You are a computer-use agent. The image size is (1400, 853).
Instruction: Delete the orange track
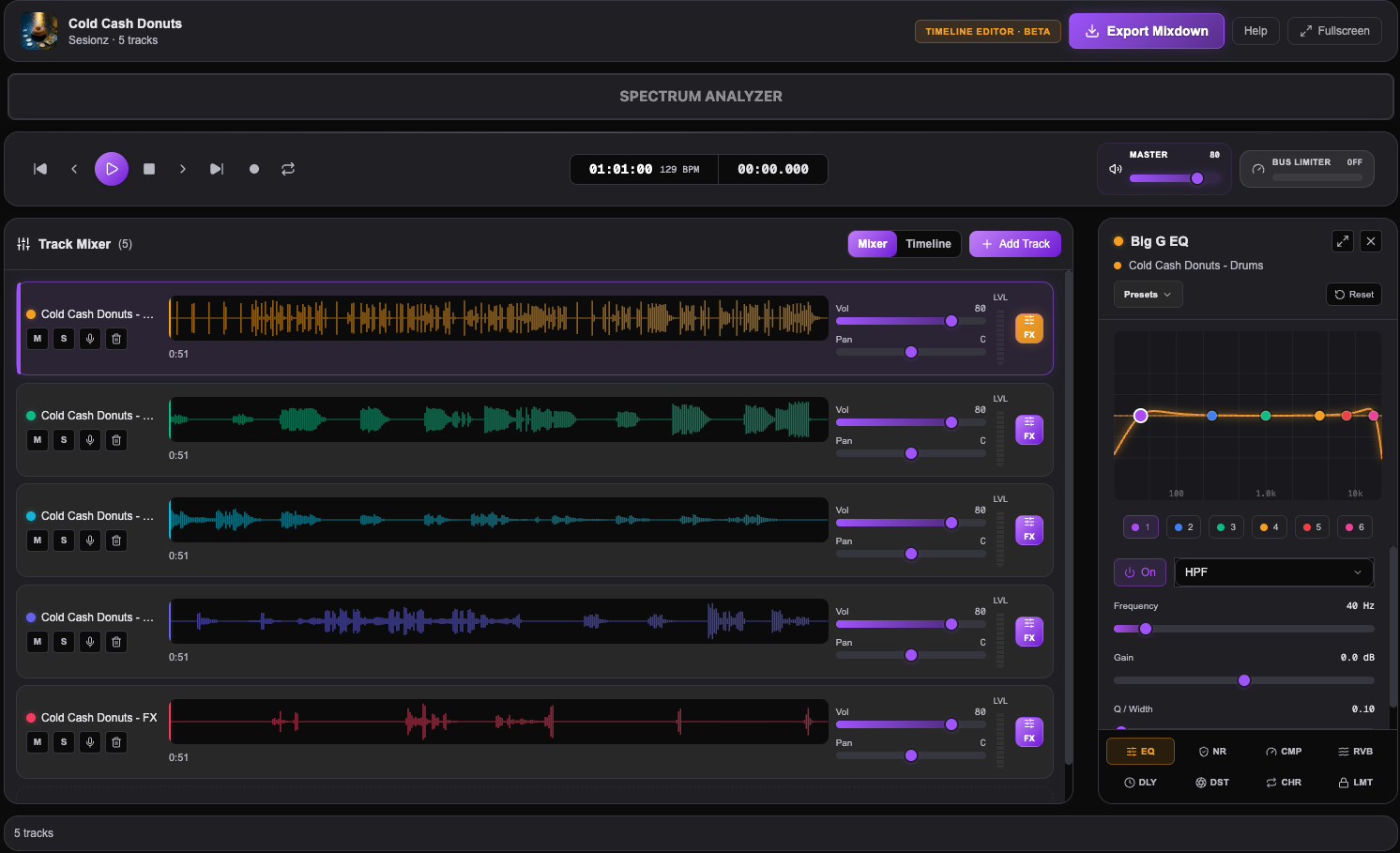(116, 339)
